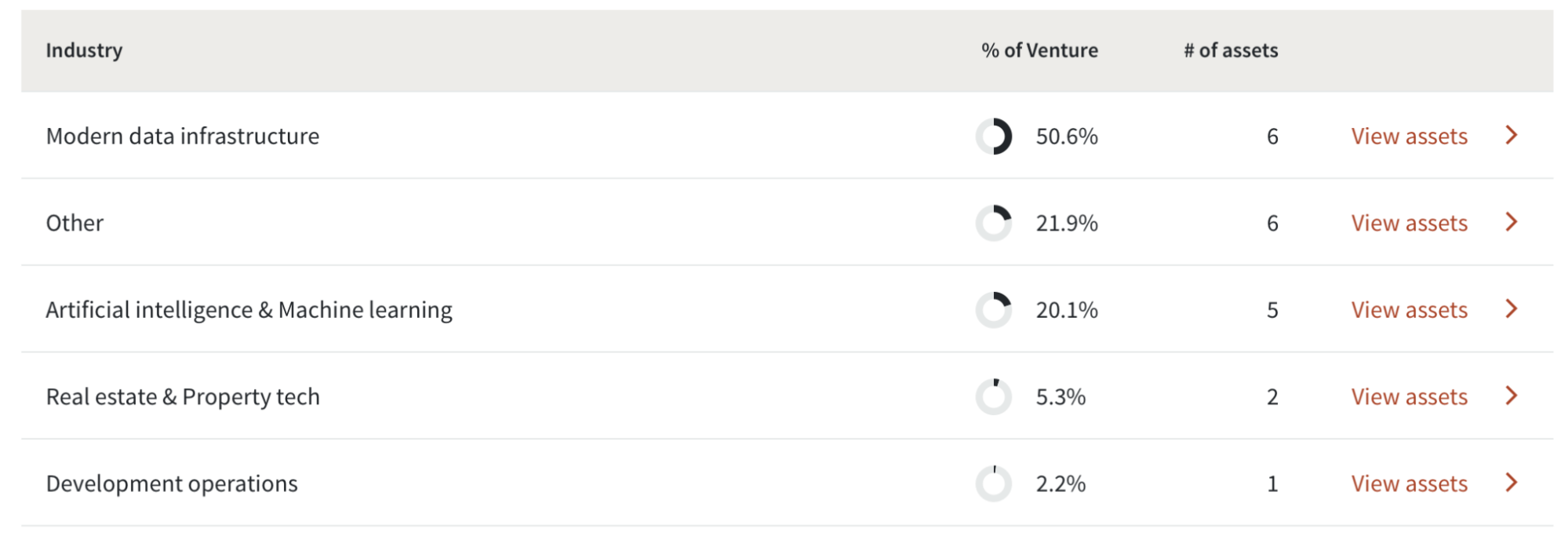Viewport: 1568px width, 536px height.
Task: View assets for Artificial intelligence & Machine learning
Action: tap(1409, 310)
